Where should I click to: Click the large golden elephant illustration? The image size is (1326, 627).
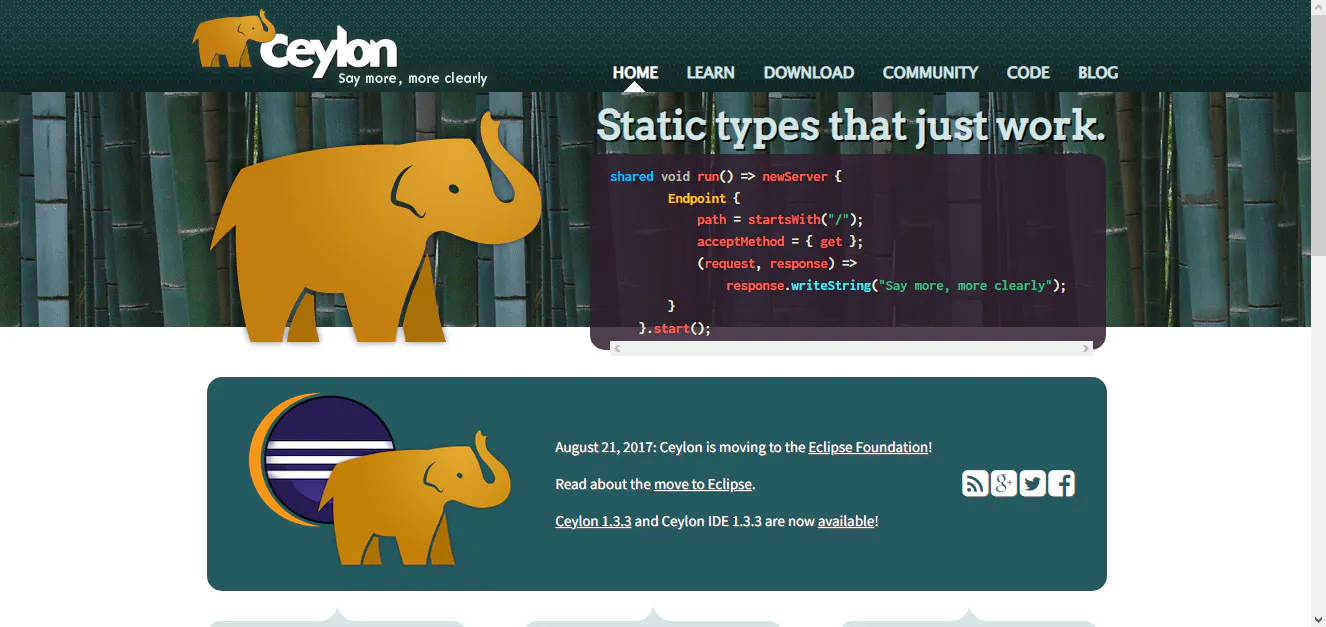coord(370,230)
